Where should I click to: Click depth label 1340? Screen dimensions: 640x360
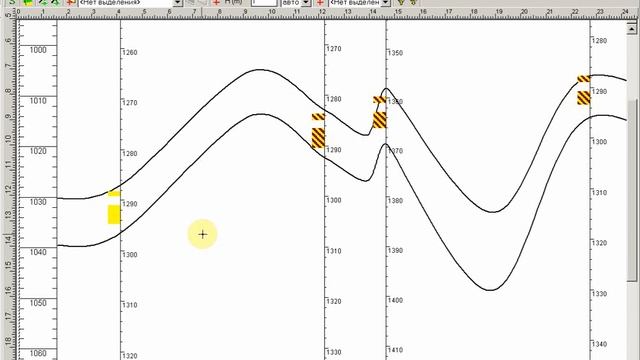[600, 344]
